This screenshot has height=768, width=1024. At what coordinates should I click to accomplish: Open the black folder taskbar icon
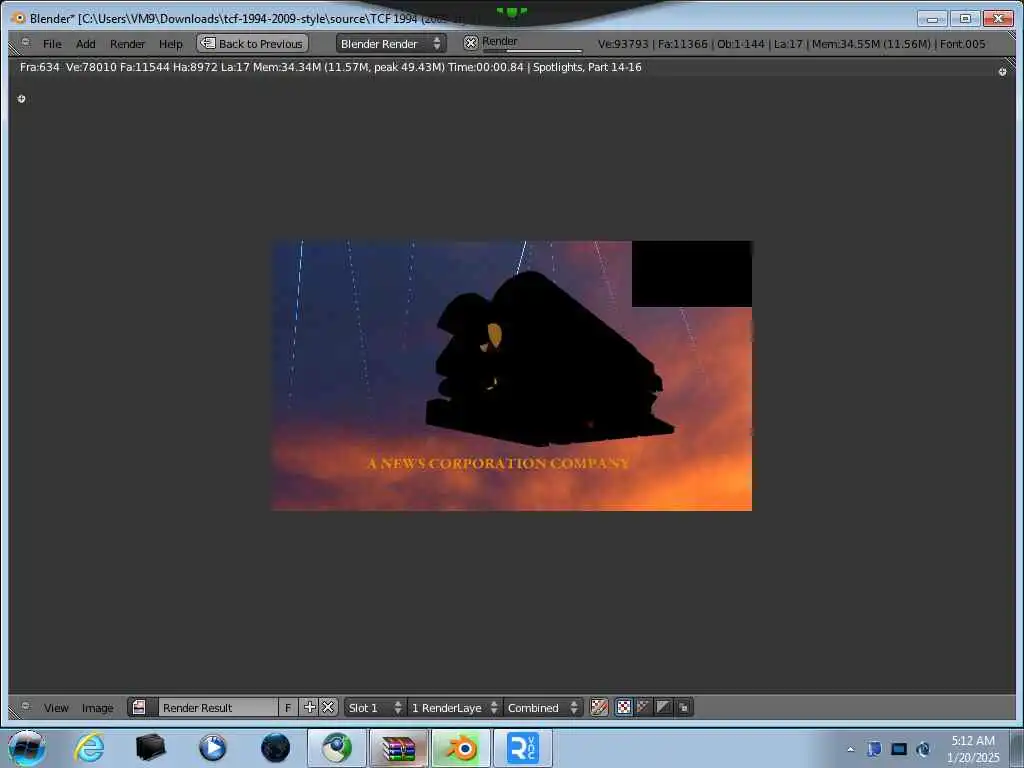[151, 748]
